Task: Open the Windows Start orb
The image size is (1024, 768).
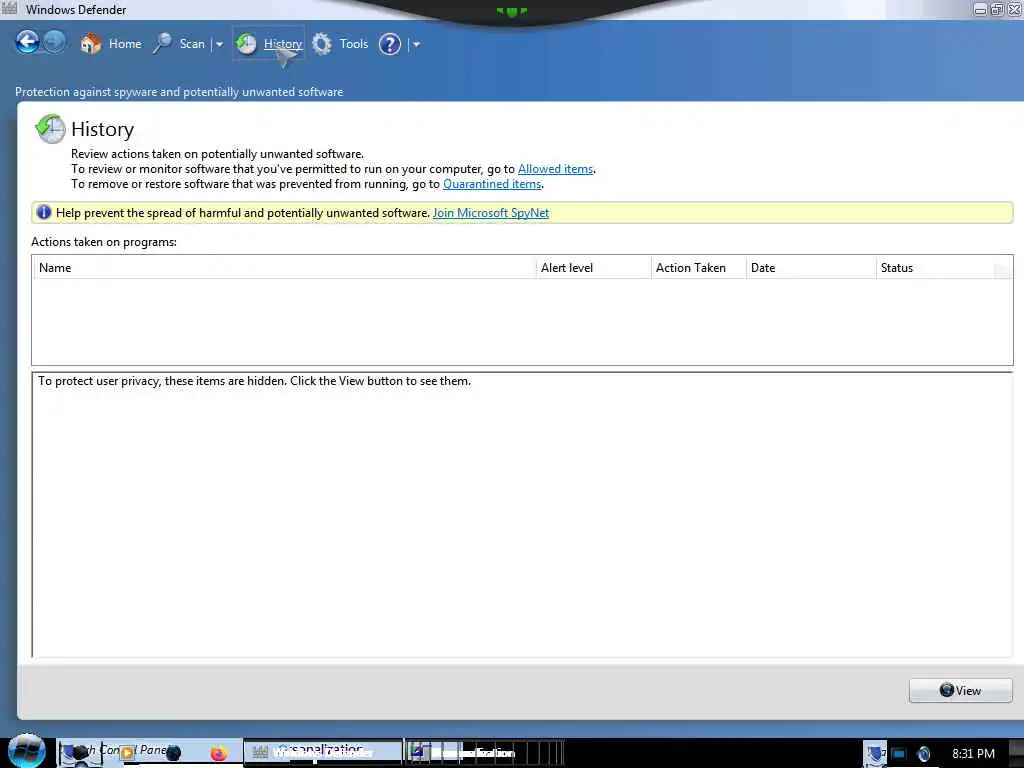Action: click(x=26, y=751)
